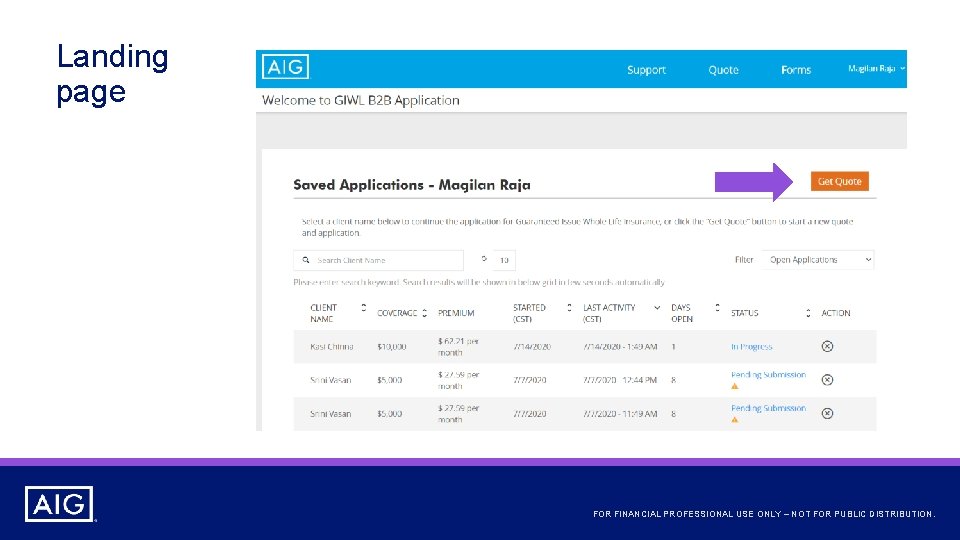Click the refresh icon beside the page size box
The image size is (960, 540).
point(484,260)
